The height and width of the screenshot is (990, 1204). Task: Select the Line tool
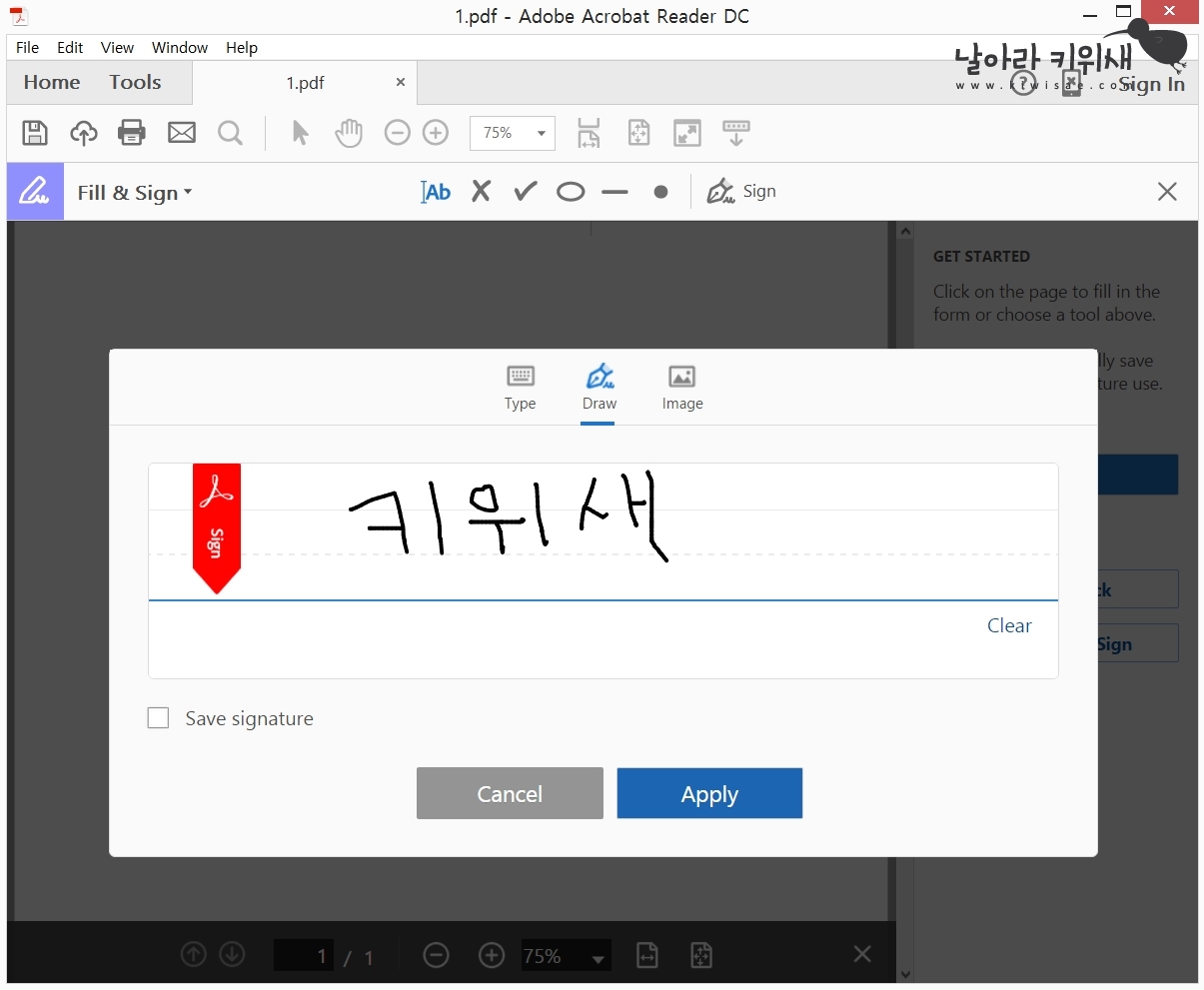tap(615, 192)
